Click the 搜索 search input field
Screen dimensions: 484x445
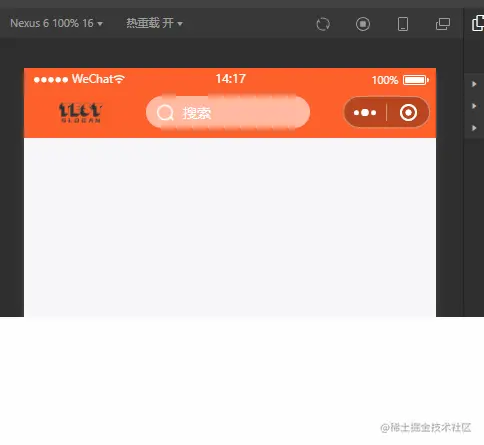coord(228,113)
